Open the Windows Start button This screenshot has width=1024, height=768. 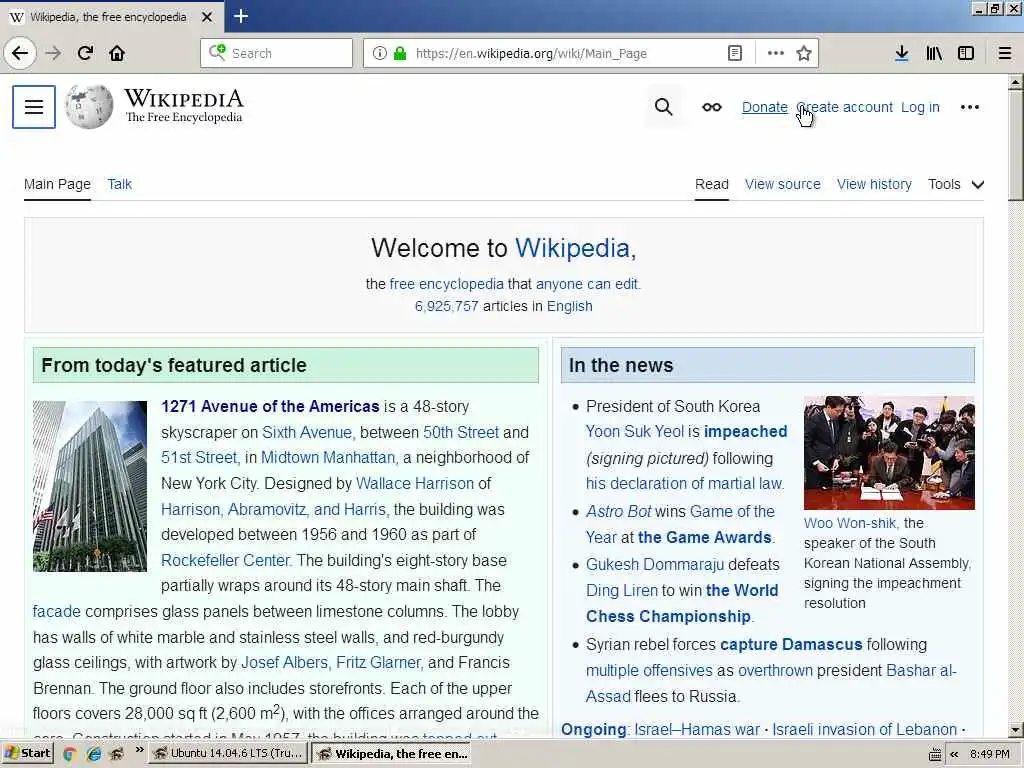tap(27, 753)
